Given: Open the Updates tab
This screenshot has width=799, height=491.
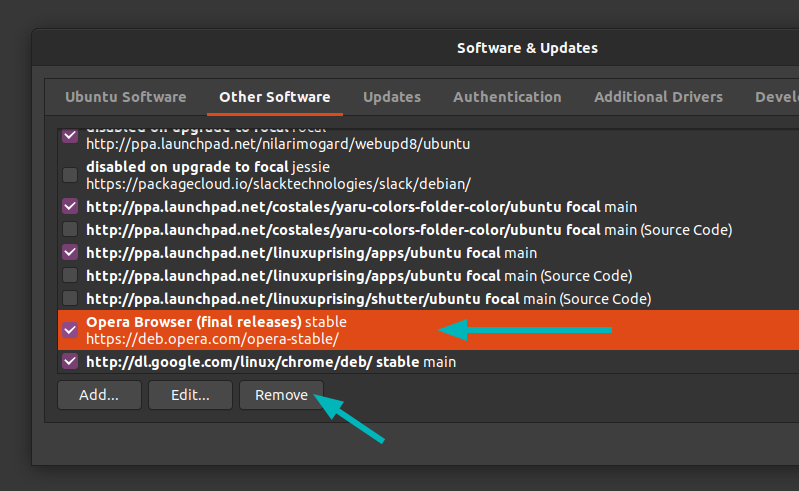Looking at the screenshot, I should [392, 97].
